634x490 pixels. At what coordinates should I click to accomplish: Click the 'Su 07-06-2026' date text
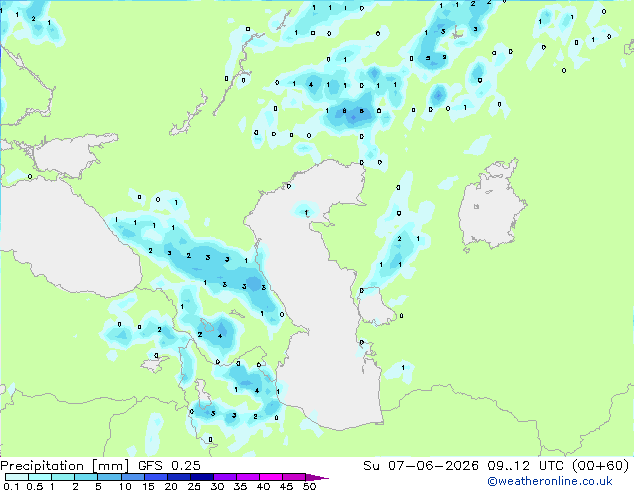(421, 466)
